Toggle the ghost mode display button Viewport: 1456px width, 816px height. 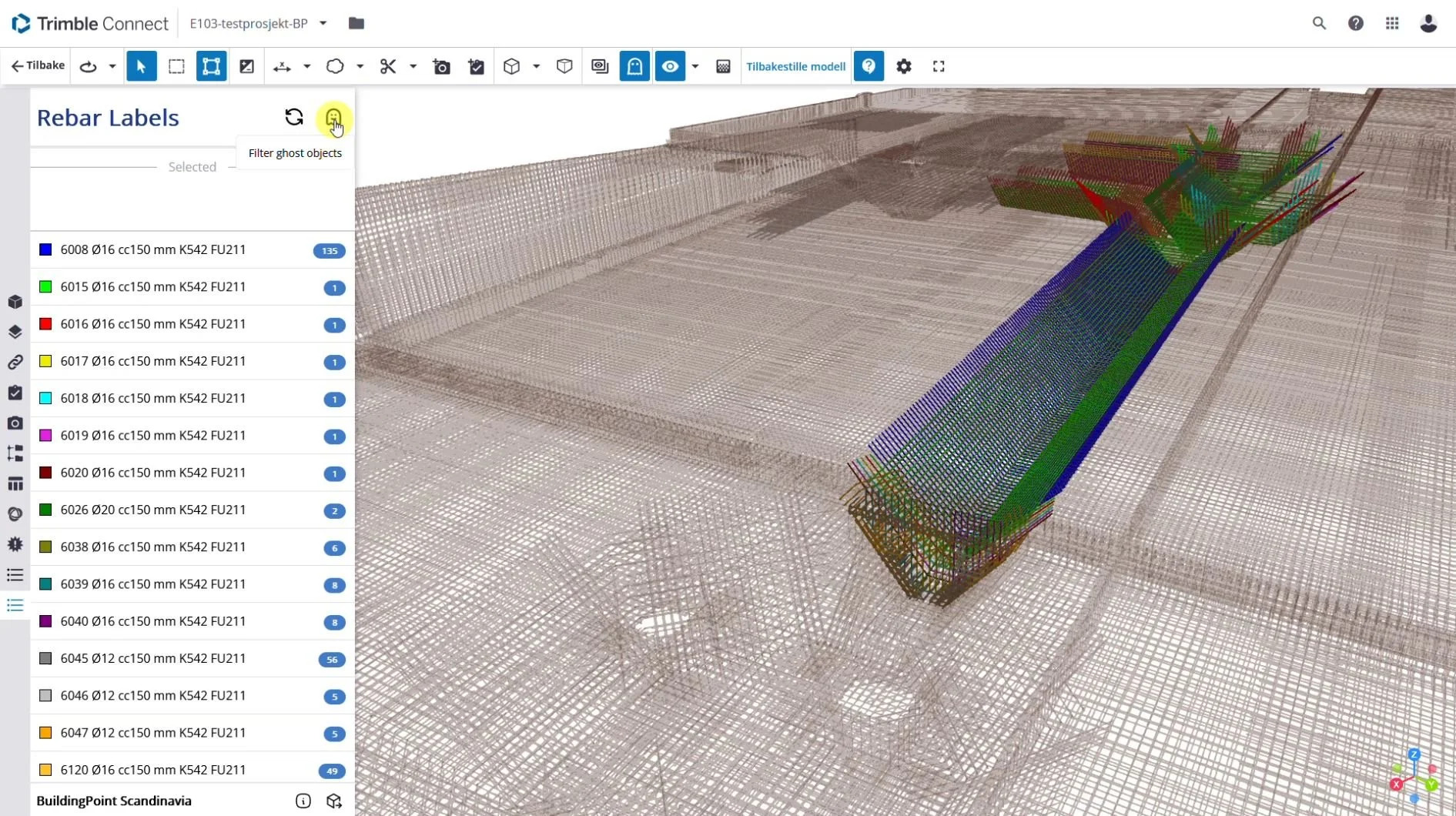pos(634,66)
